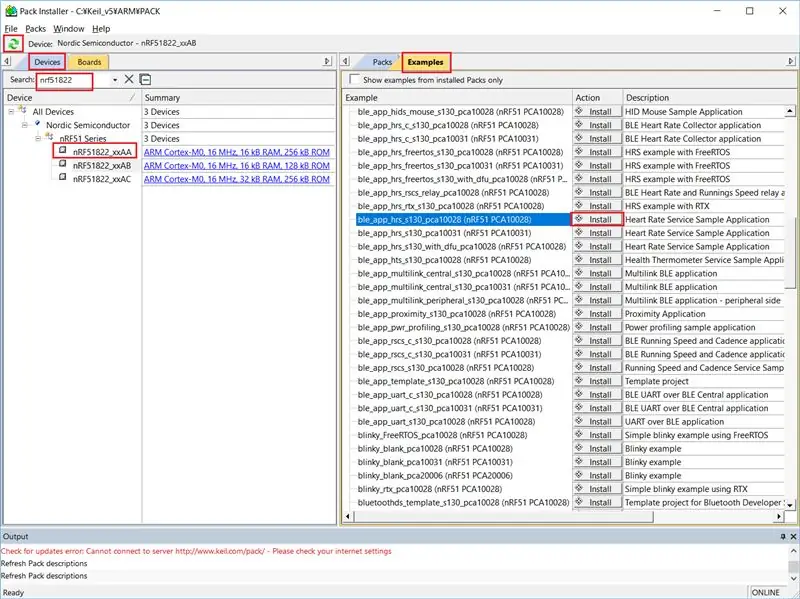The height and width of the screenshot is (599, 800).
Task: Collapse all devices using the tree collapse icon
Action: tap(145, 79)
